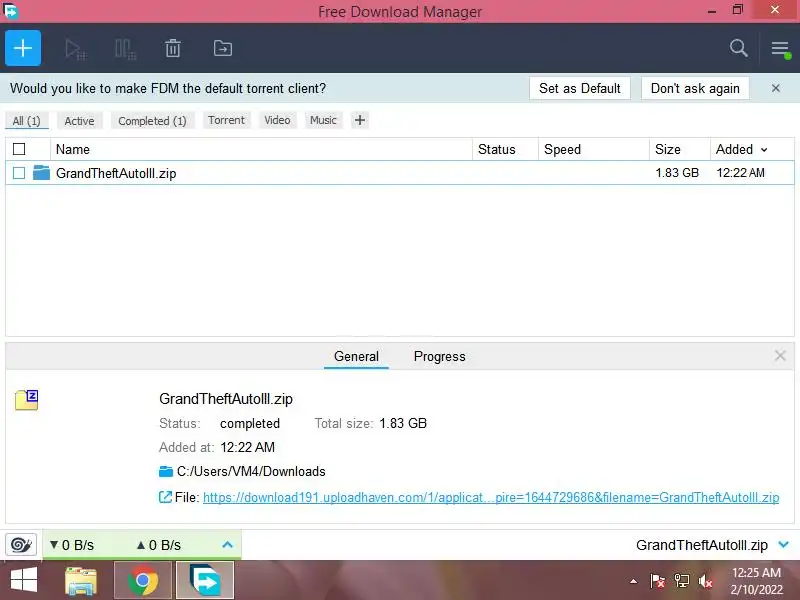The image size is (800, 600).
Task: Click the Set as Default button
Action: [580, 88]
